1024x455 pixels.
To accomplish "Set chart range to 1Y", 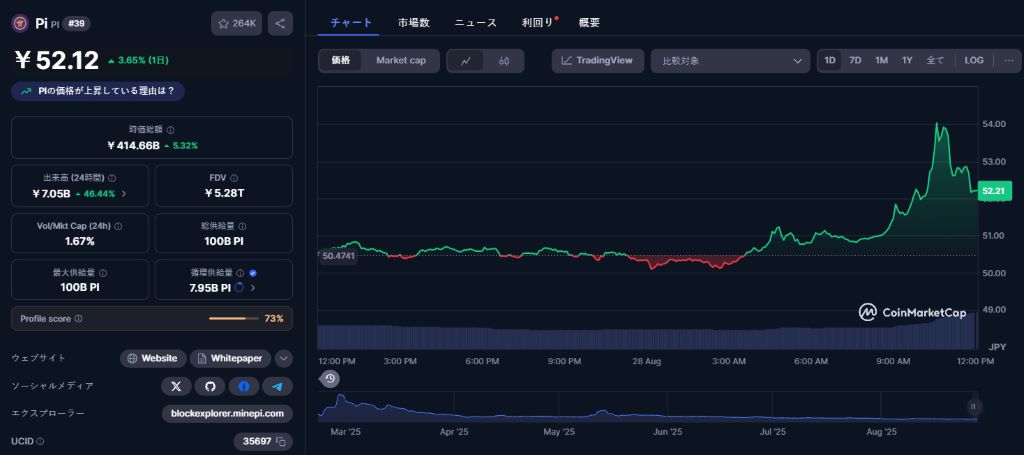I will 907,61.
